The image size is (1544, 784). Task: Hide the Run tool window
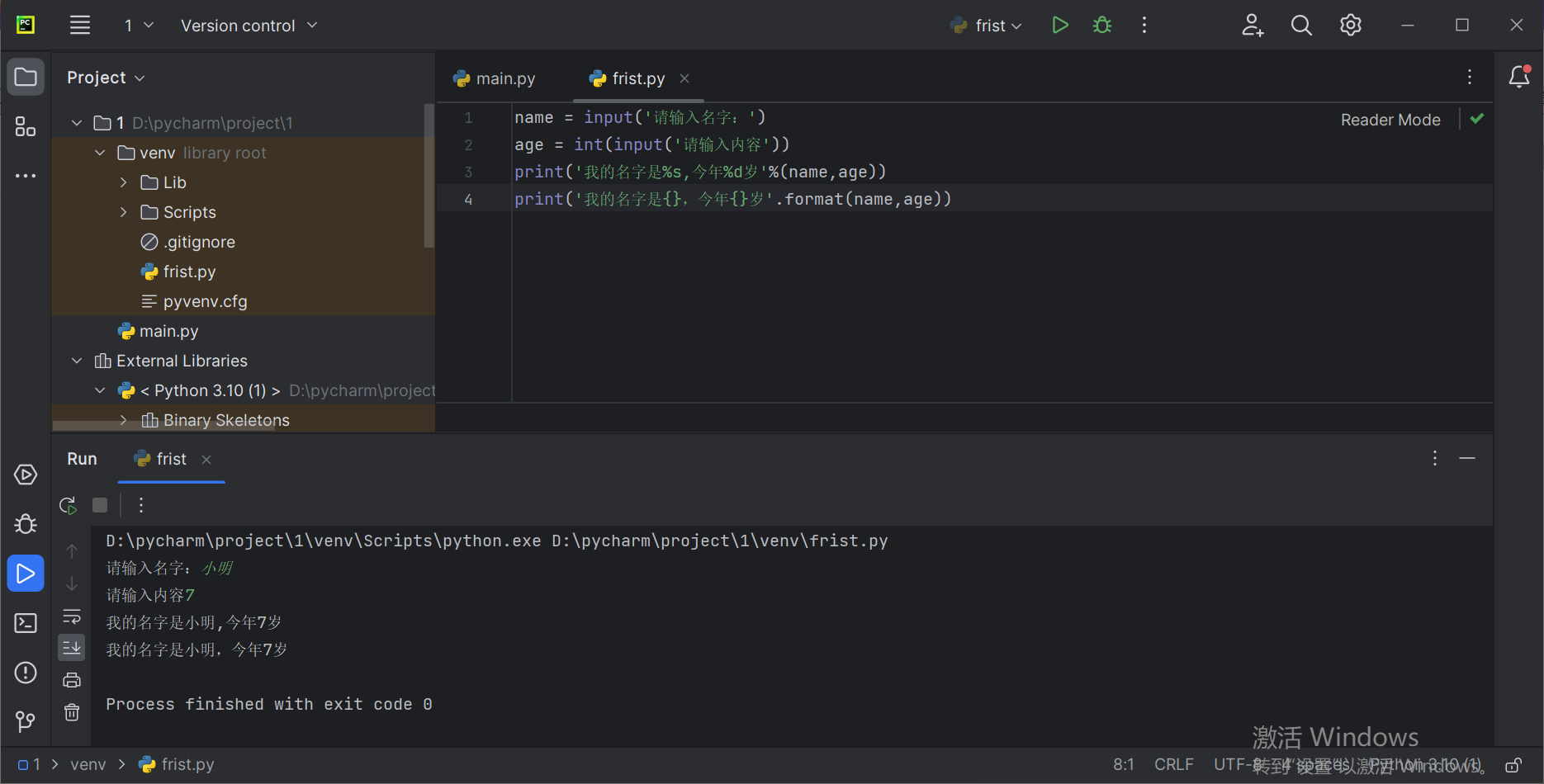click(x=1467, y=458)
